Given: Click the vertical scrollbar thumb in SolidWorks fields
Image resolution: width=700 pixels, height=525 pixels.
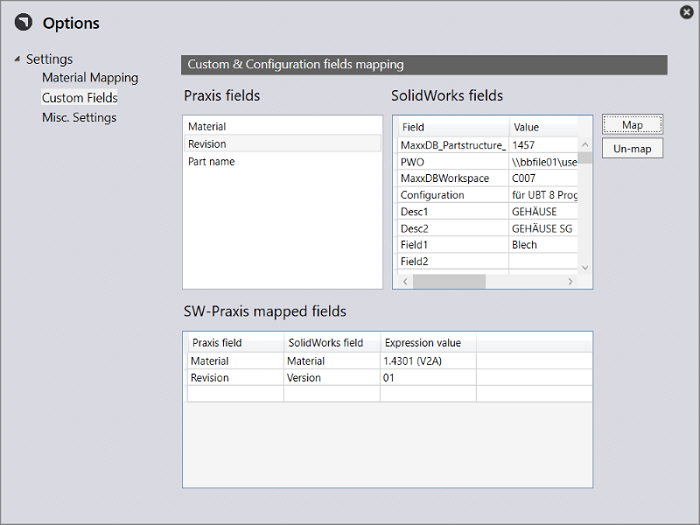Looking at the screenshot, I should (585, 158).
